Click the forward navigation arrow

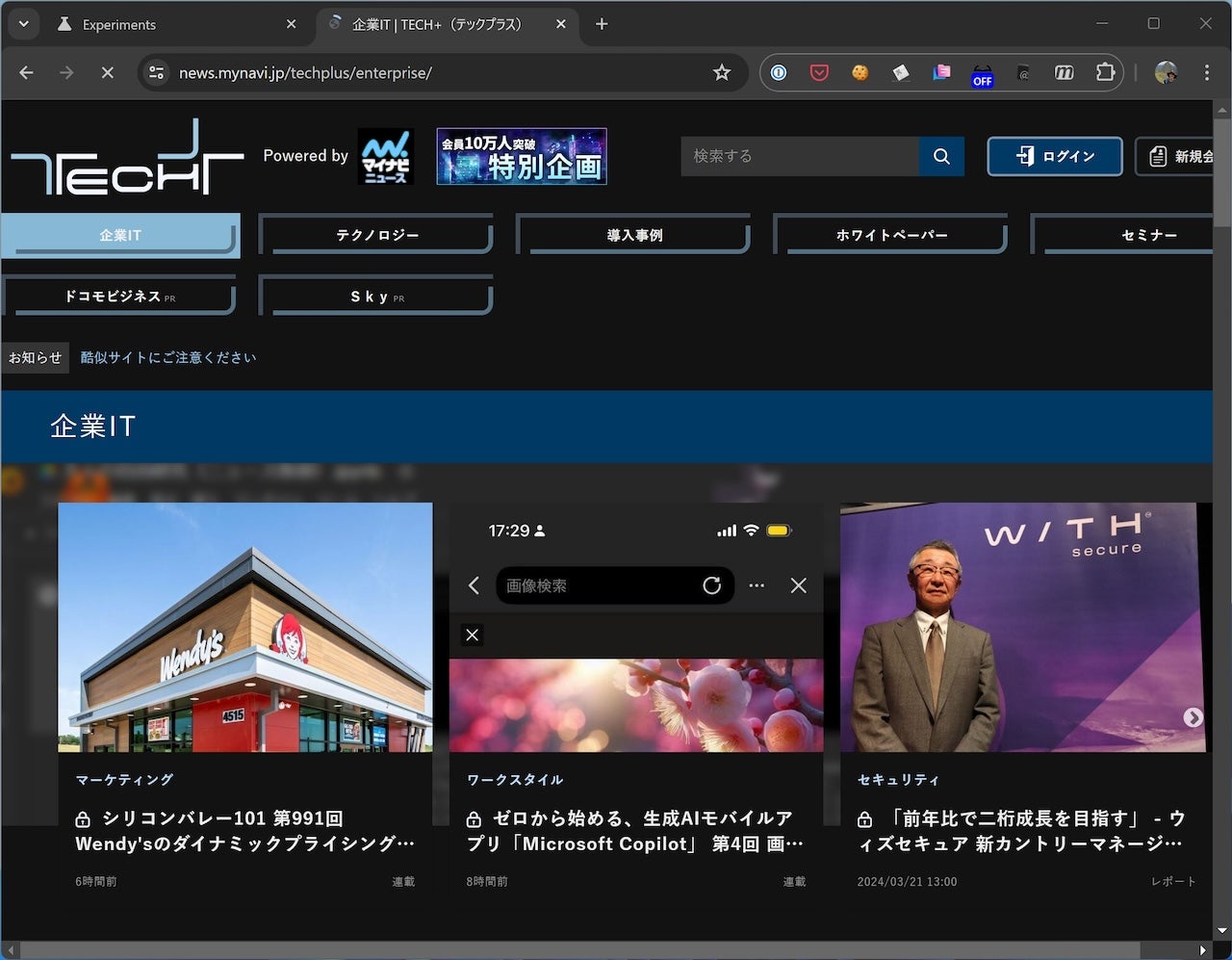(66, 72)
